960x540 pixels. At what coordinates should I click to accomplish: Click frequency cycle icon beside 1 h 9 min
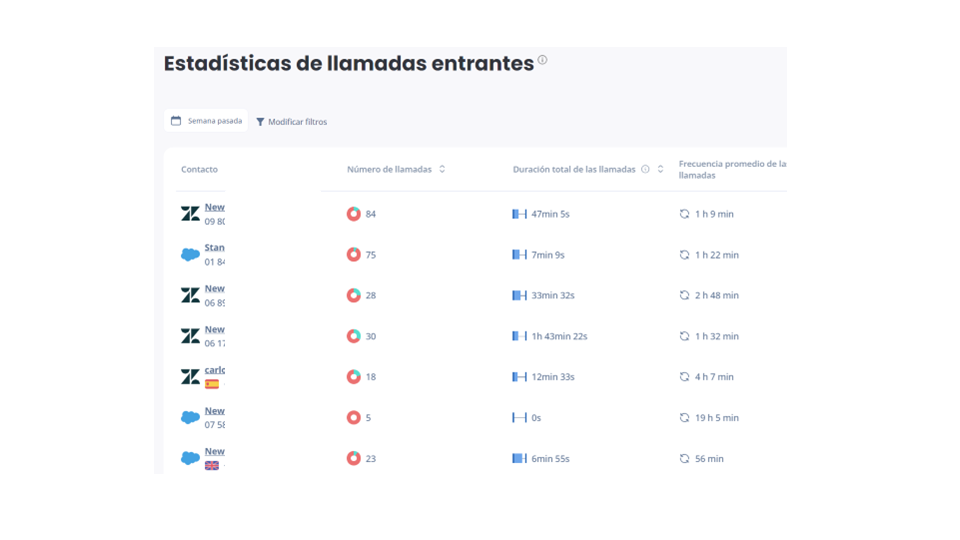coord(684,214)
